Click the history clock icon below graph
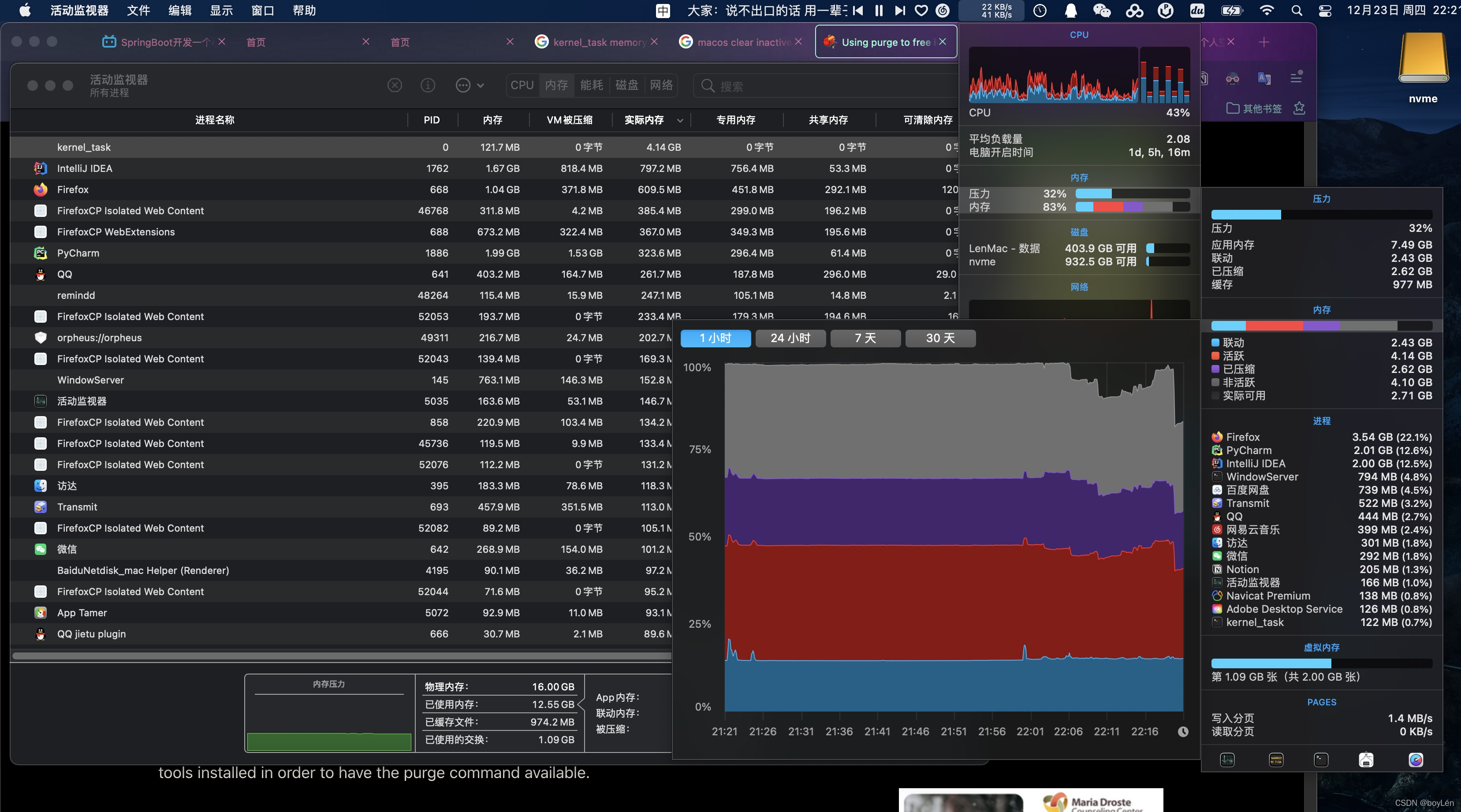Viewport: 1461px width, 812px height. coord(1182,731)
